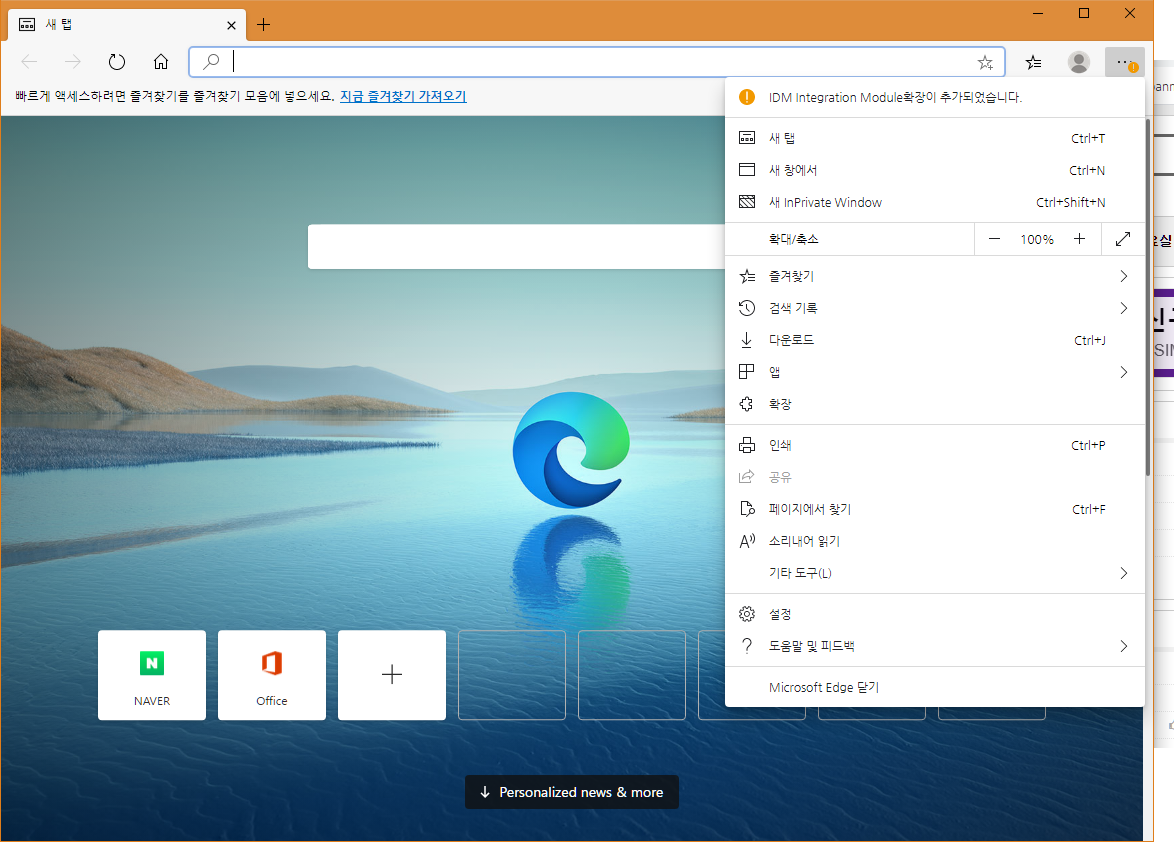Open the user profile avatar

click(x=1079, y=62)
